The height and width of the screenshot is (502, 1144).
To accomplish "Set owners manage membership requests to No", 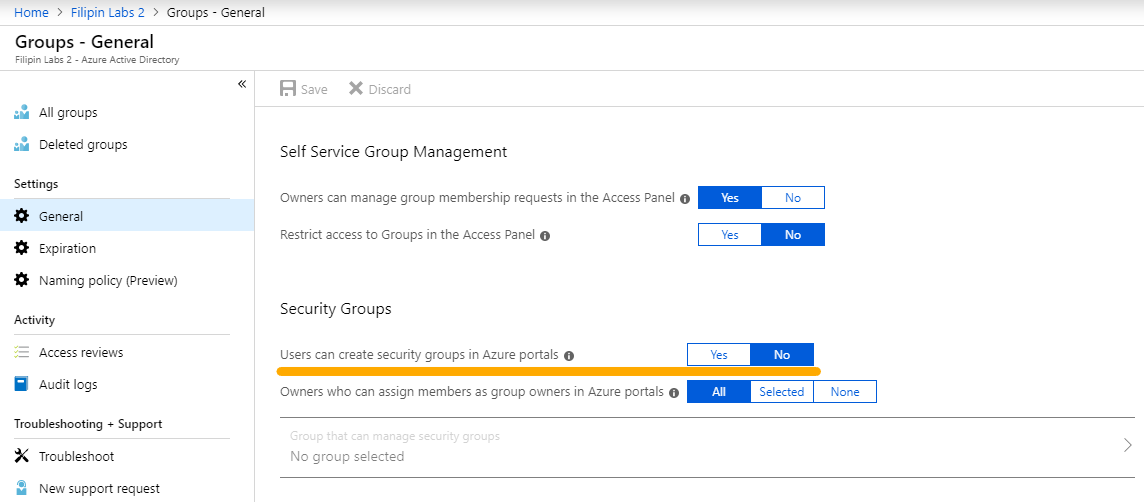I will point(792,197).
